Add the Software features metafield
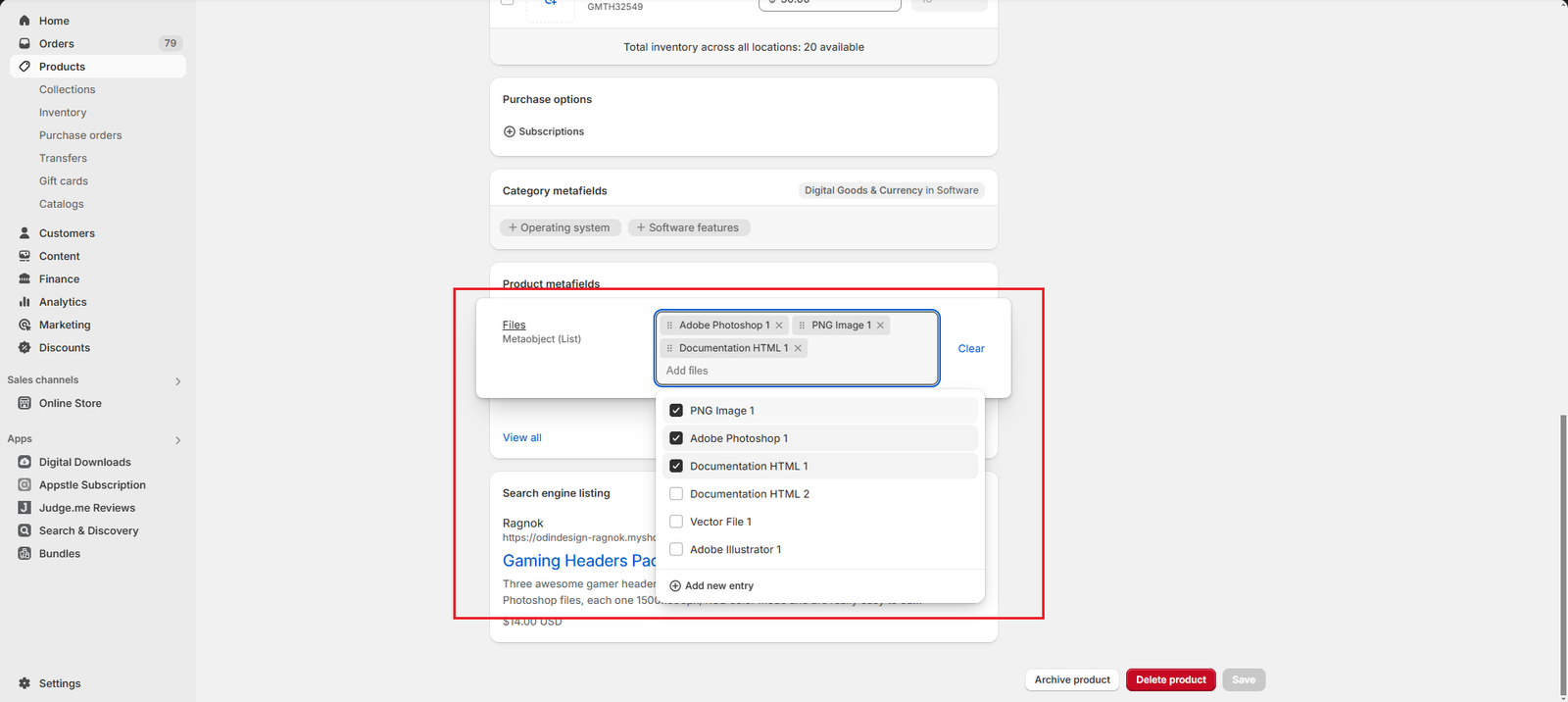Viewport: 1568px width, 702px height. 689,227
